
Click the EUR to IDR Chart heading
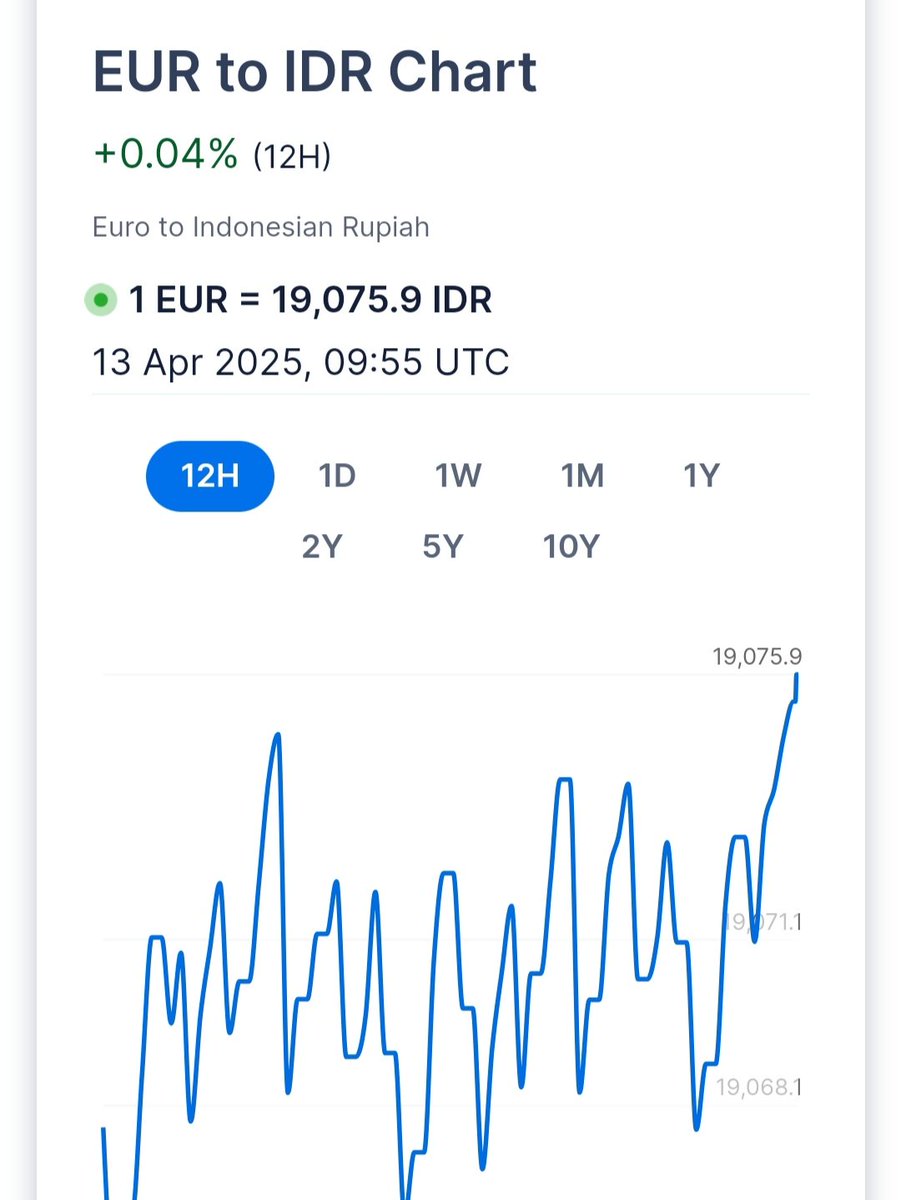click(x=315, y=72)
